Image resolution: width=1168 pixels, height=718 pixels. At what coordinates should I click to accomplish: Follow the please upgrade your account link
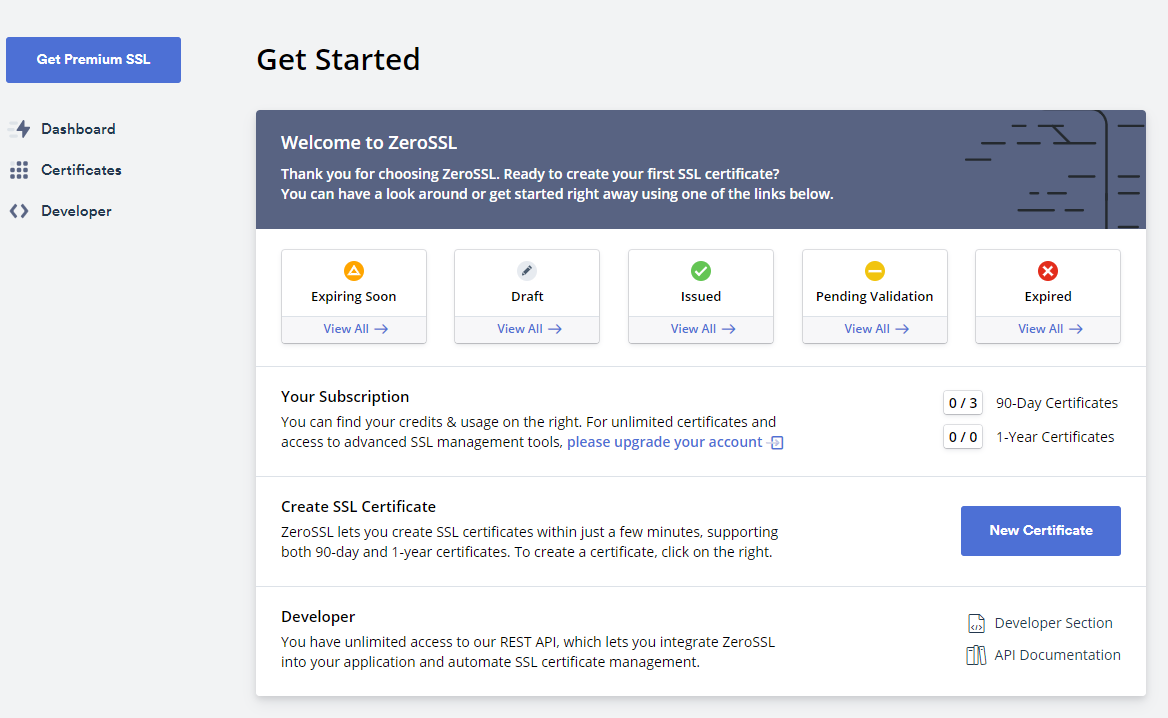(665, 442)
